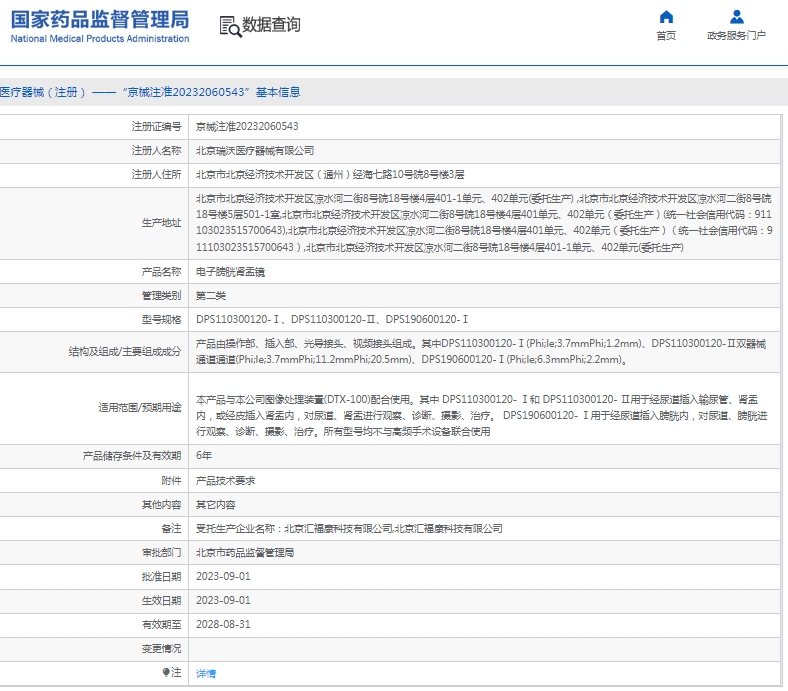Click the 注册证编号 label
This screenshot has height=691, width=788.
point(156,127)
